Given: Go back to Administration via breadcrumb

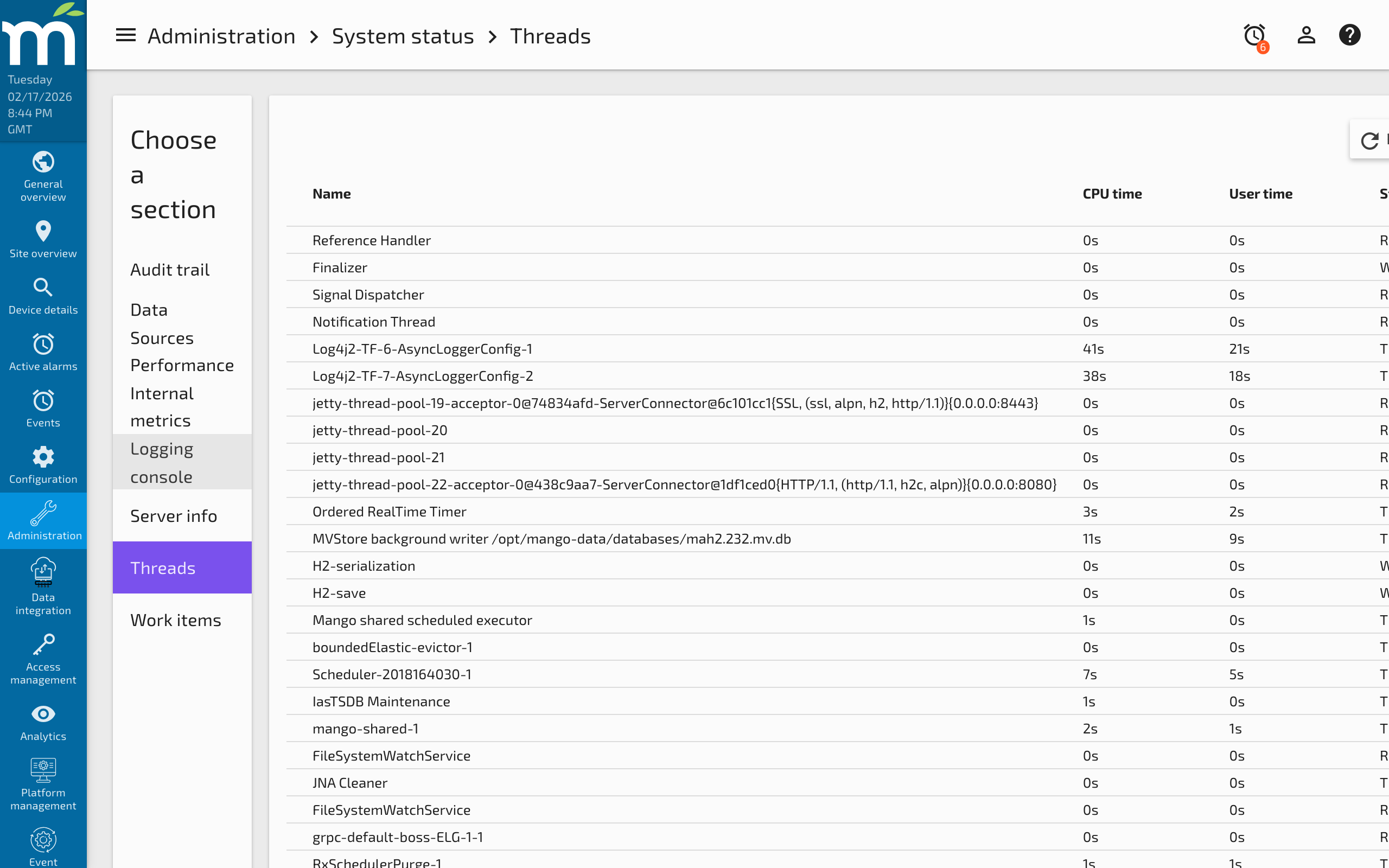Looking at the screenshot, I should click(x=221, y=35).
